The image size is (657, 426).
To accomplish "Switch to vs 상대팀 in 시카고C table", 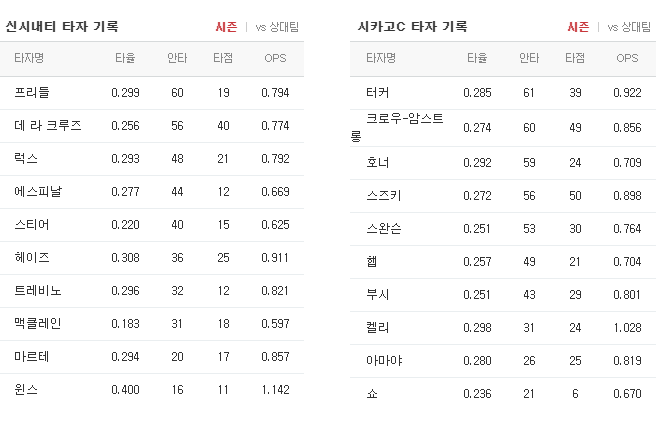I will 629,27.
